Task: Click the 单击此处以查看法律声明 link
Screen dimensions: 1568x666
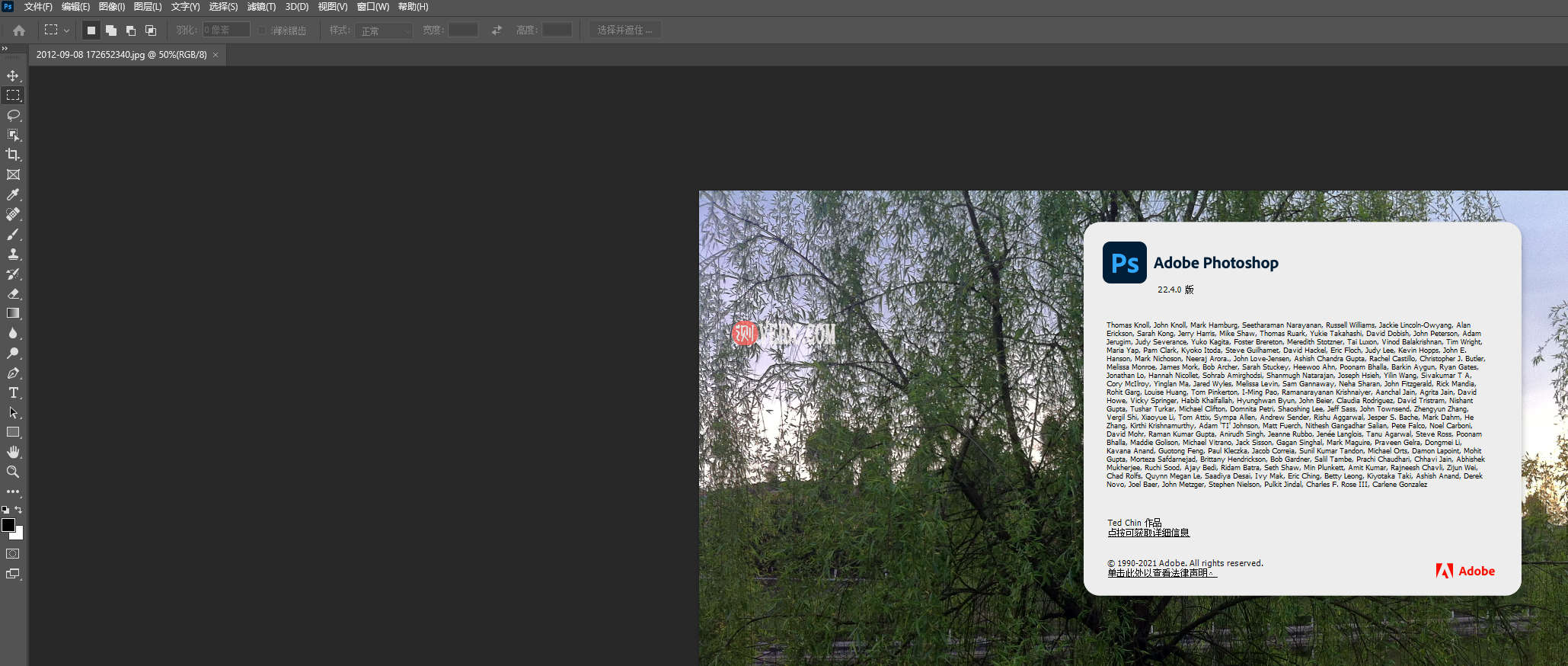Action: [1162, 573]
